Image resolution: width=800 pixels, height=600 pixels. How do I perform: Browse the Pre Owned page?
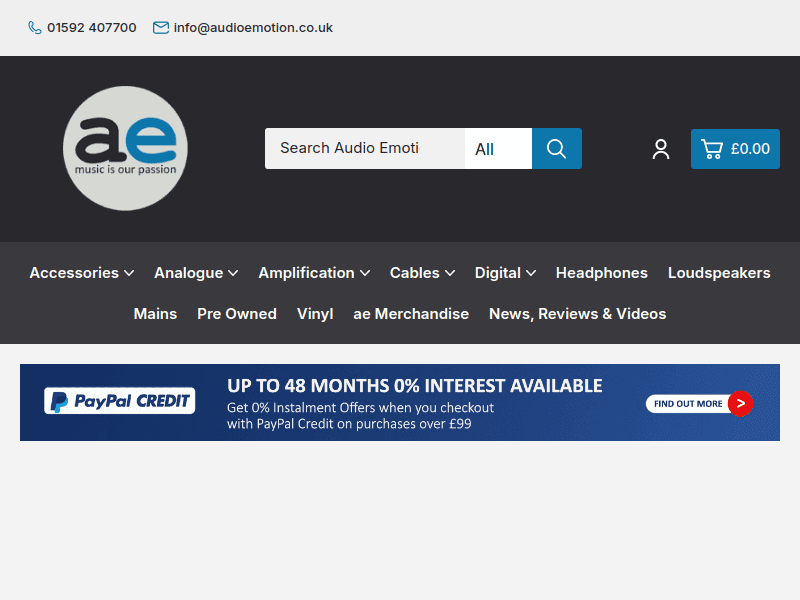(237, 314)
